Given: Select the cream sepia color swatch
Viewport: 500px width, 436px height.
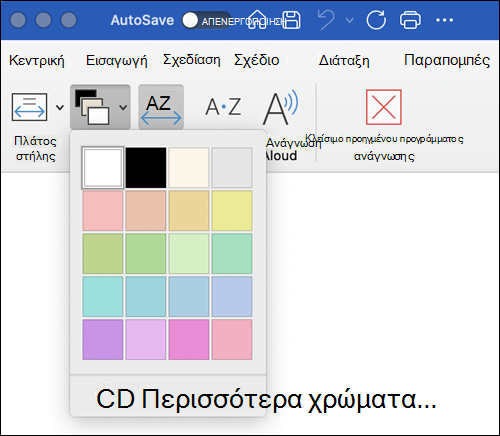Looking at the screenshot, I should pos(189,168).
